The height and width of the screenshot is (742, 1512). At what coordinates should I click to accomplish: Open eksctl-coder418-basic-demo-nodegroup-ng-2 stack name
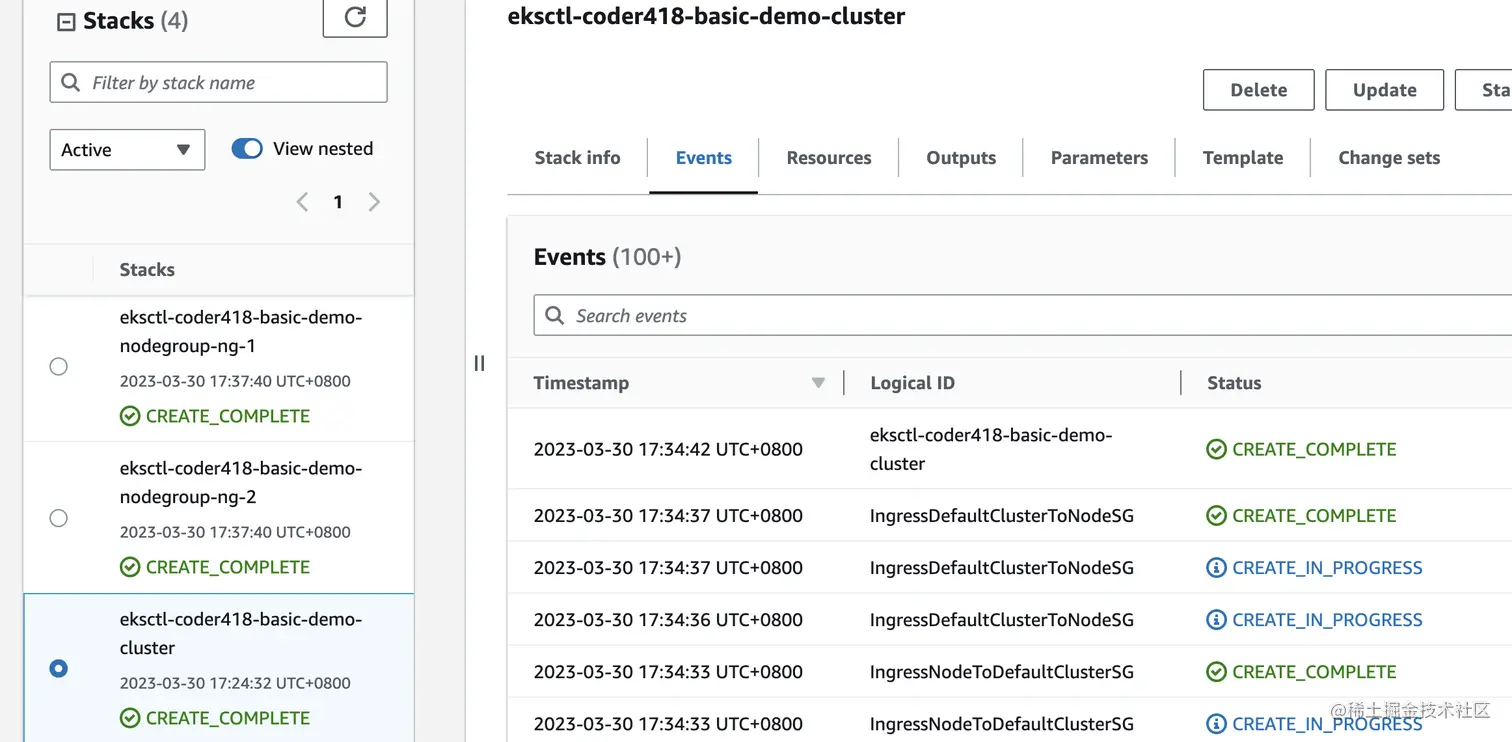241,483
